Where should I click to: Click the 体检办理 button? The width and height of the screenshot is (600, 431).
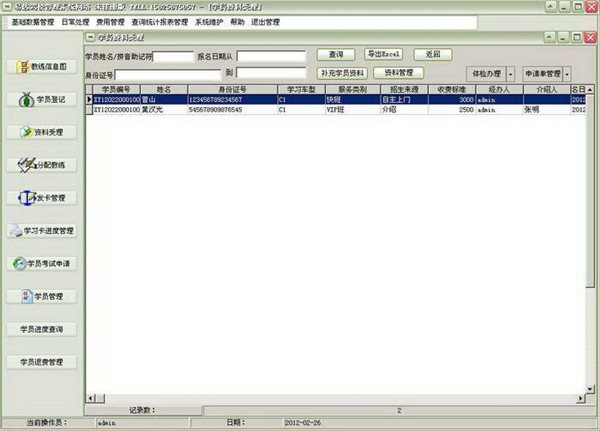click(486, 73)
